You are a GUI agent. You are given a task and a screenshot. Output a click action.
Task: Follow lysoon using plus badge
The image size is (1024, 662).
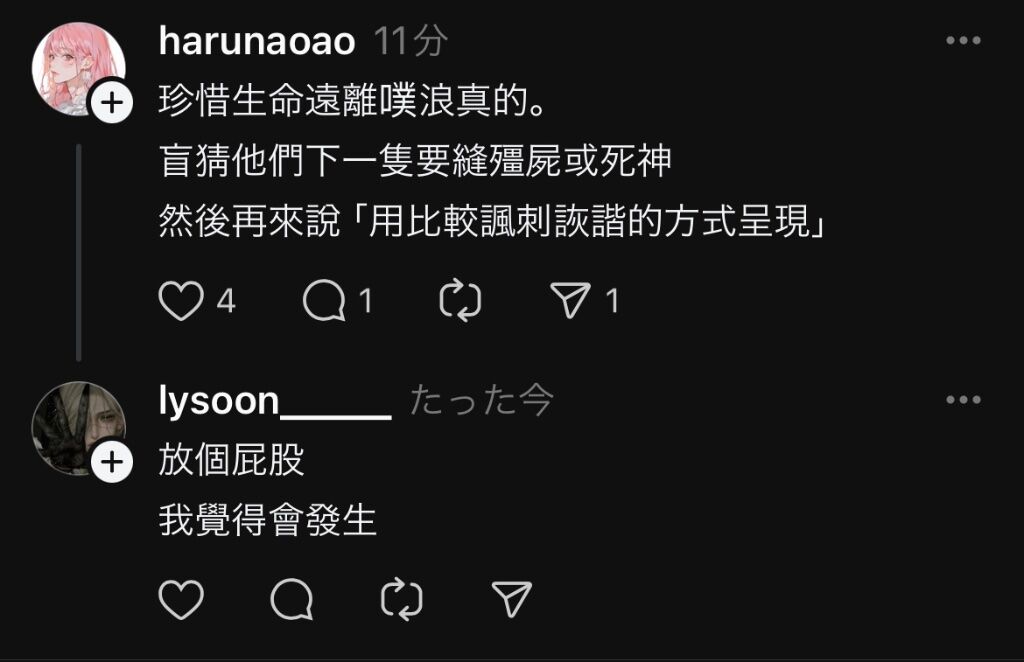(x=112, y=462)
